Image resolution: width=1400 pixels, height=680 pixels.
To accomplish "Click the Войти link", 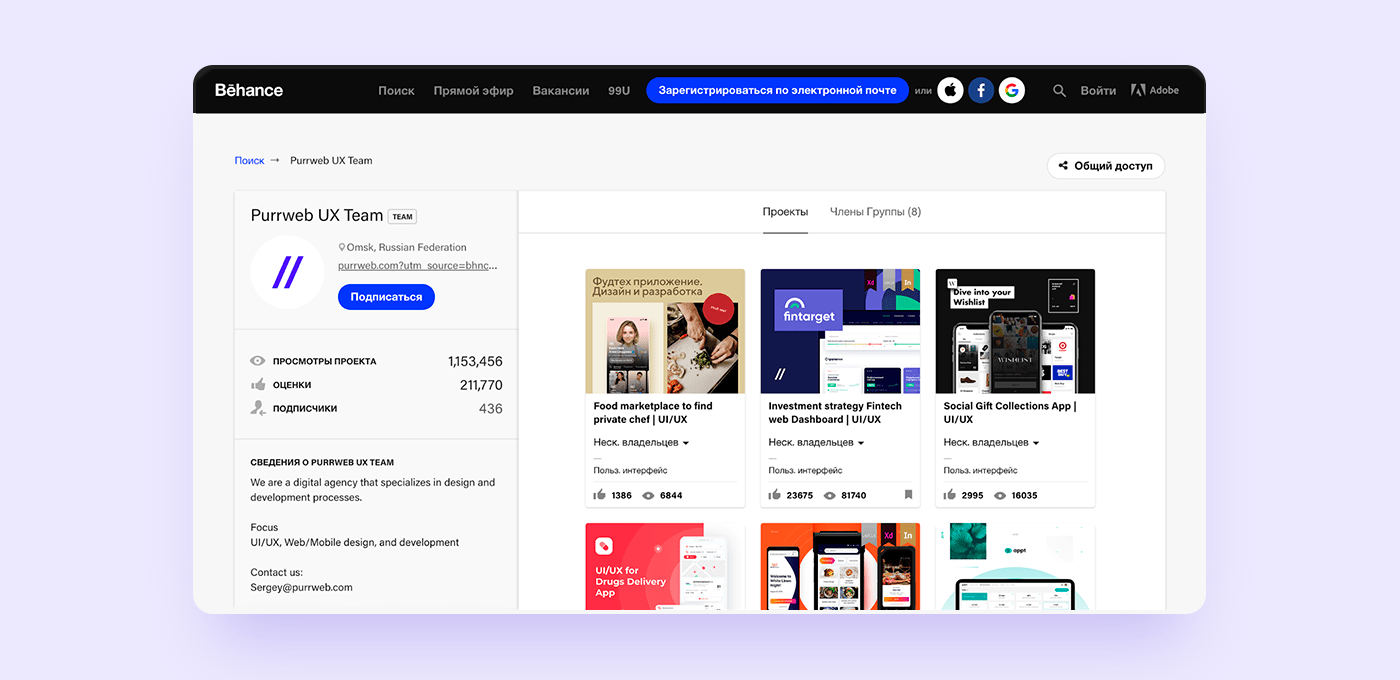I will point(1098,90).
